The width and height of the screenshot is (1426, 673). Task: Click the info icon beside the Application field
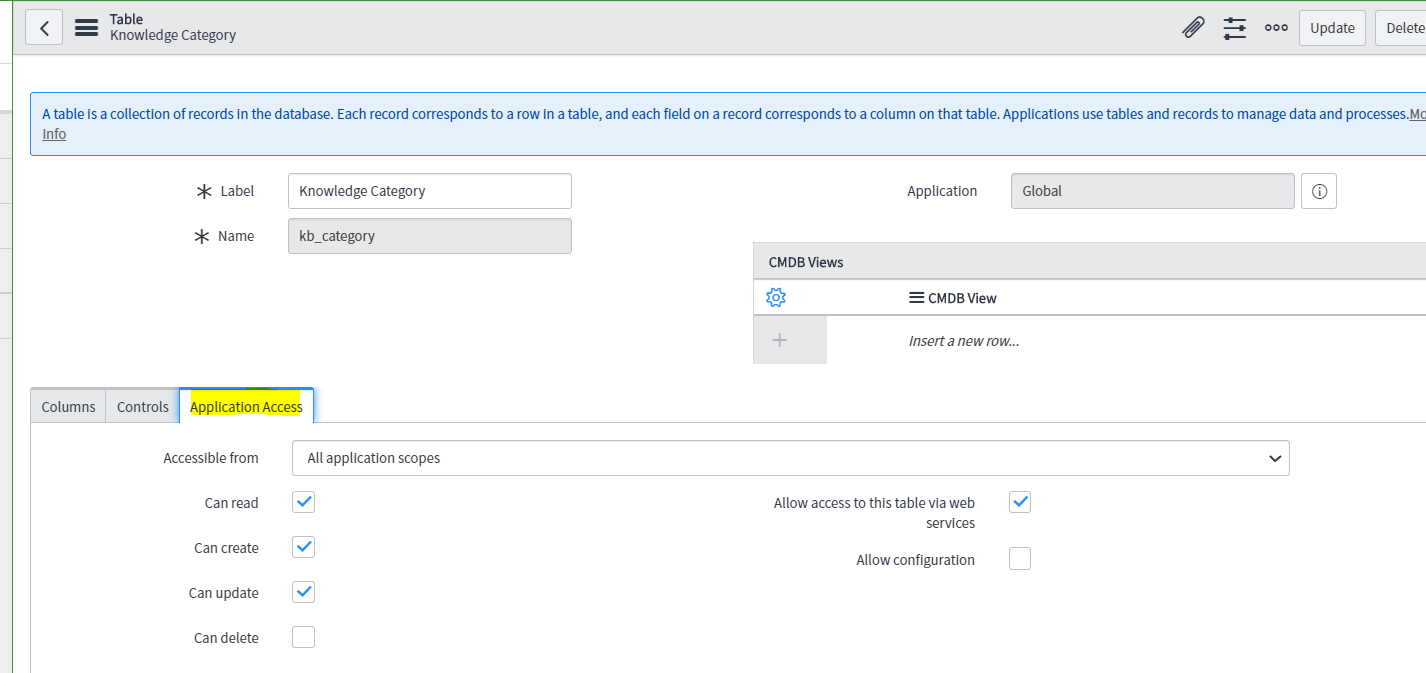click(x=1318, y=191)
